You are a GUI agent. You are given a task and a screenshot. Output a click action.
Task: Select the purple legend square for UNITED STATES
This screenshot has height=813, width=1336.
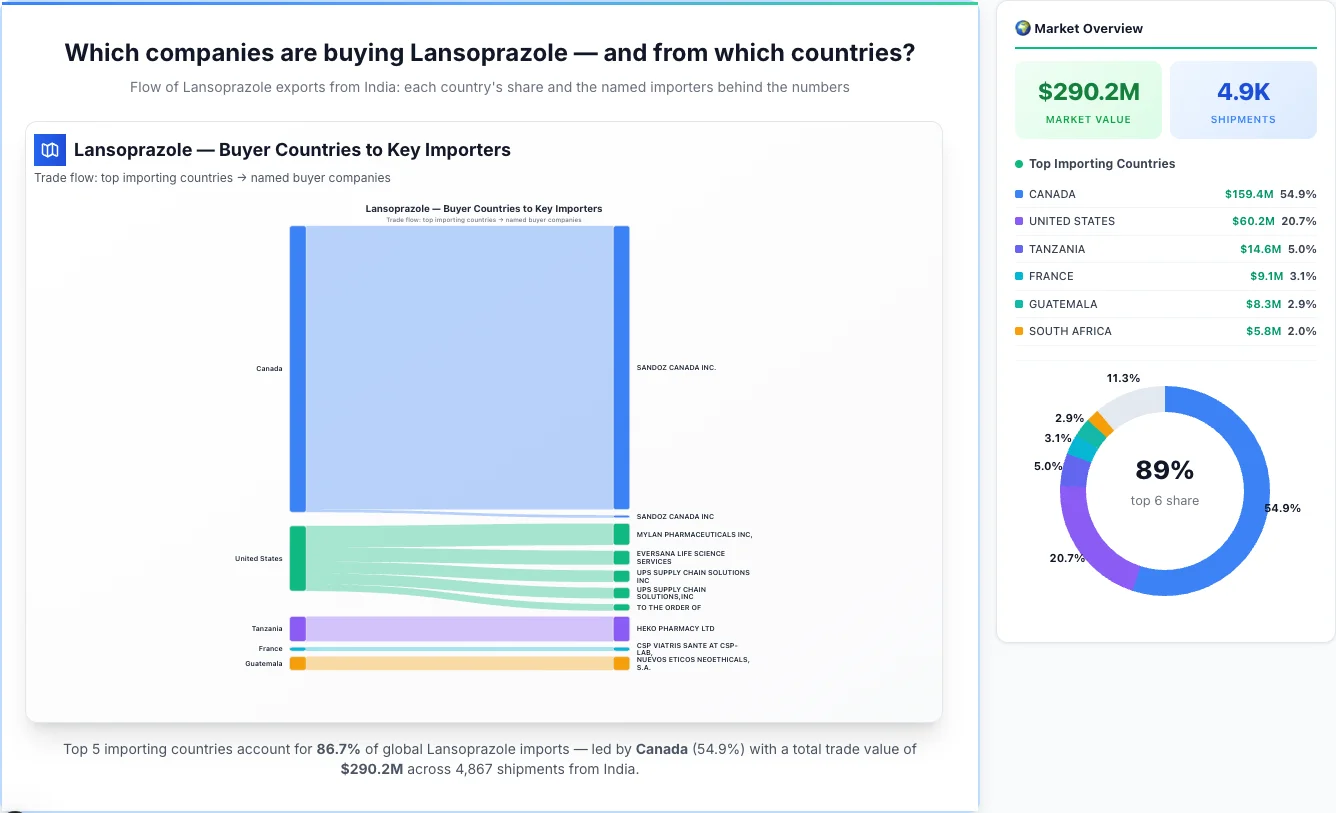coord(1018,221)
